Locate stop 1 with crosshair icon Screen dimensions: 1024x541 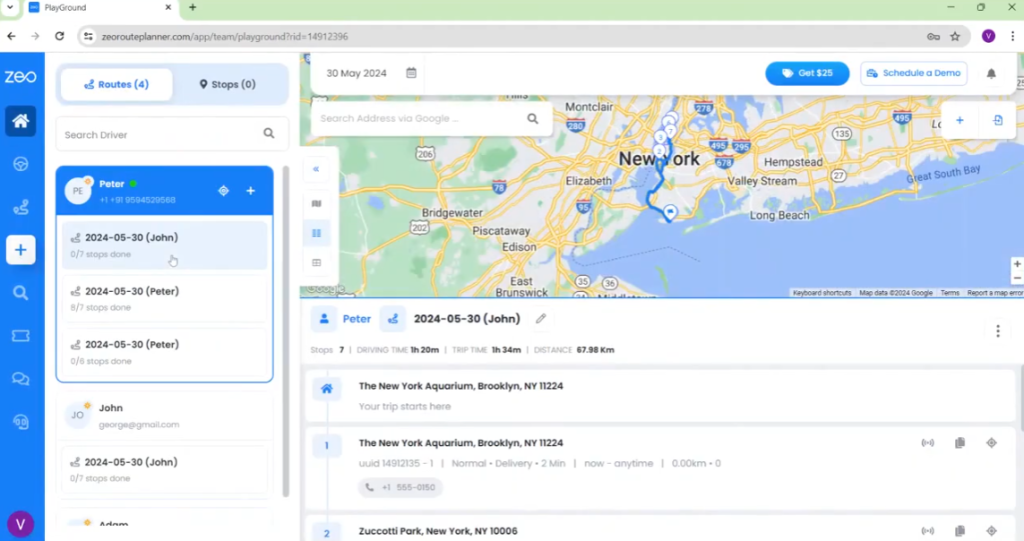(991, 443)
